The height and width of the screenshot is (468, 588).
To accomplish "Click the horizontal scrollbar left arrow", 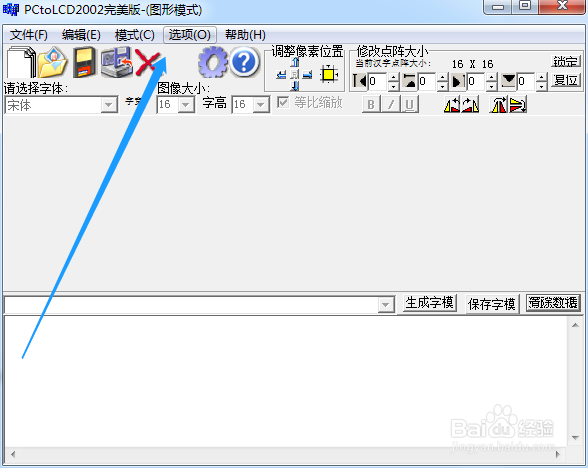I will pyautogui.click(x=13, y=454).
